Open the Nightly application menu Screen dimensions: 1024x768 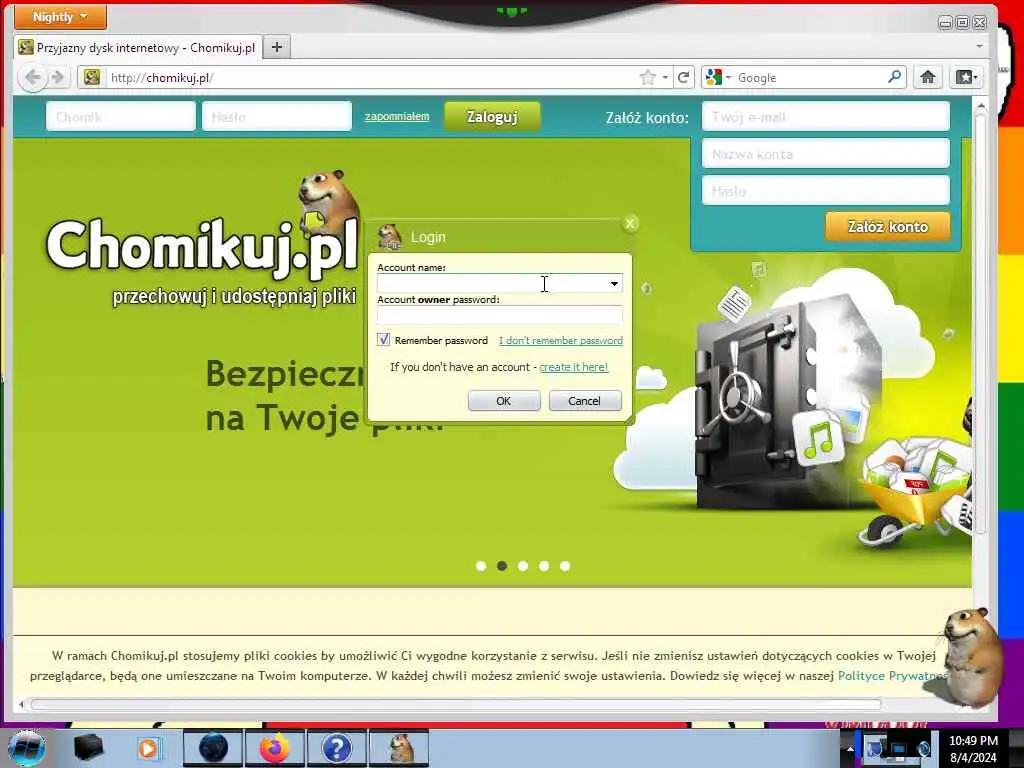point(60,17)
